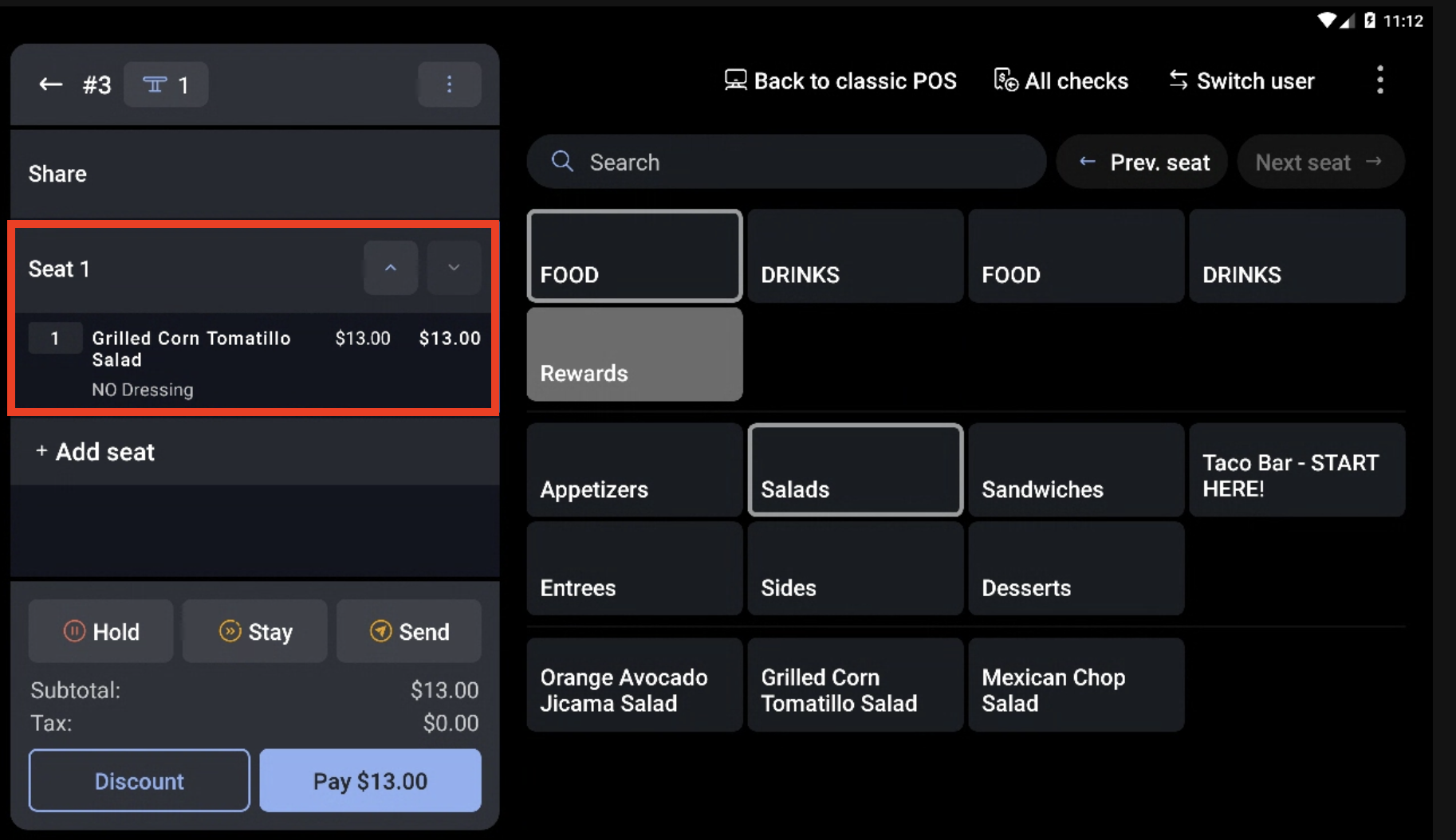1456x840 pixels.
Task: Select the Grilled Corn Tomatillo Salad menu item
Action: (854, 685)
